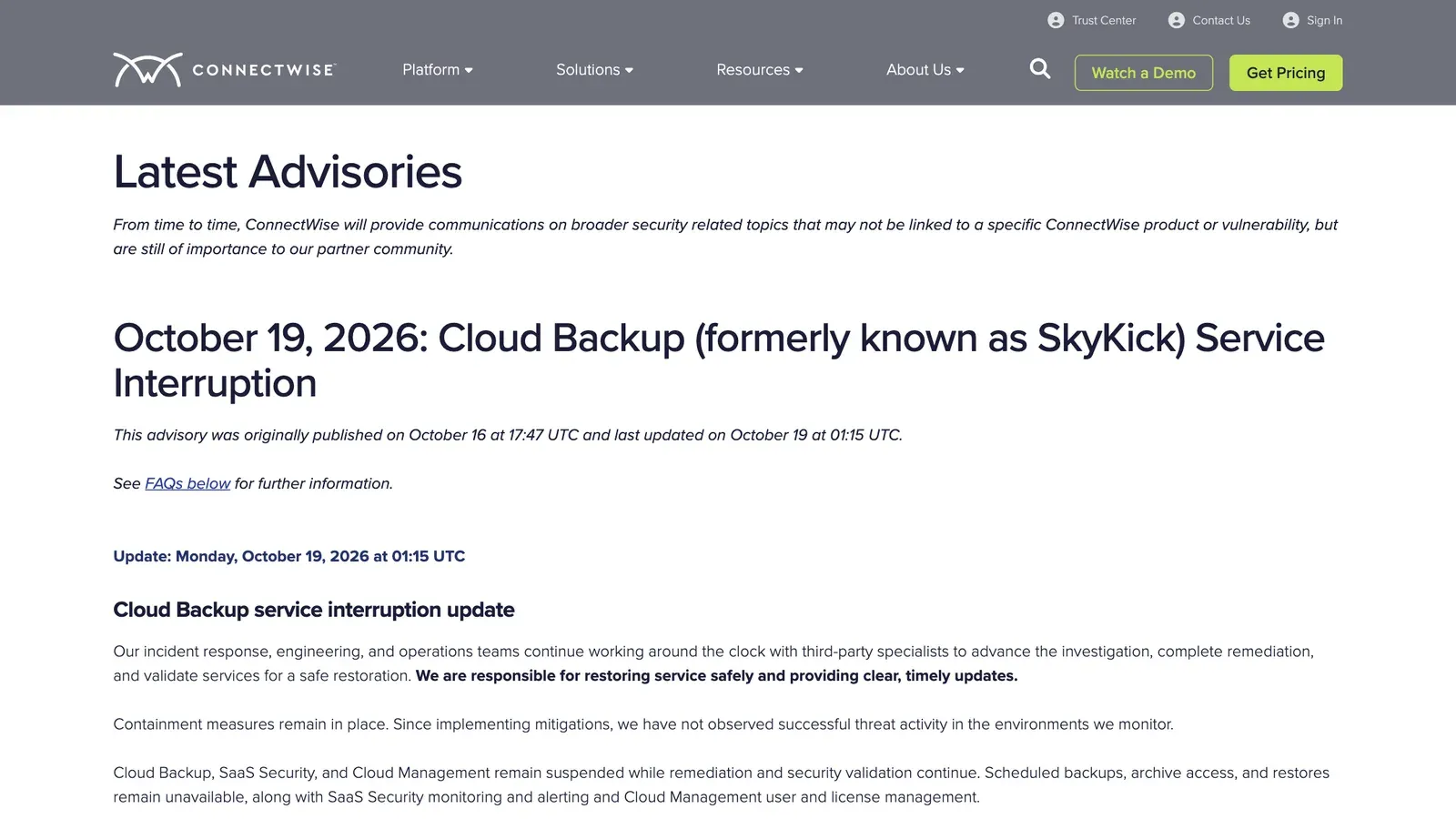Click the Latest Advisories heading
This screenshot has height=819, width=1456.
(288, 171)
